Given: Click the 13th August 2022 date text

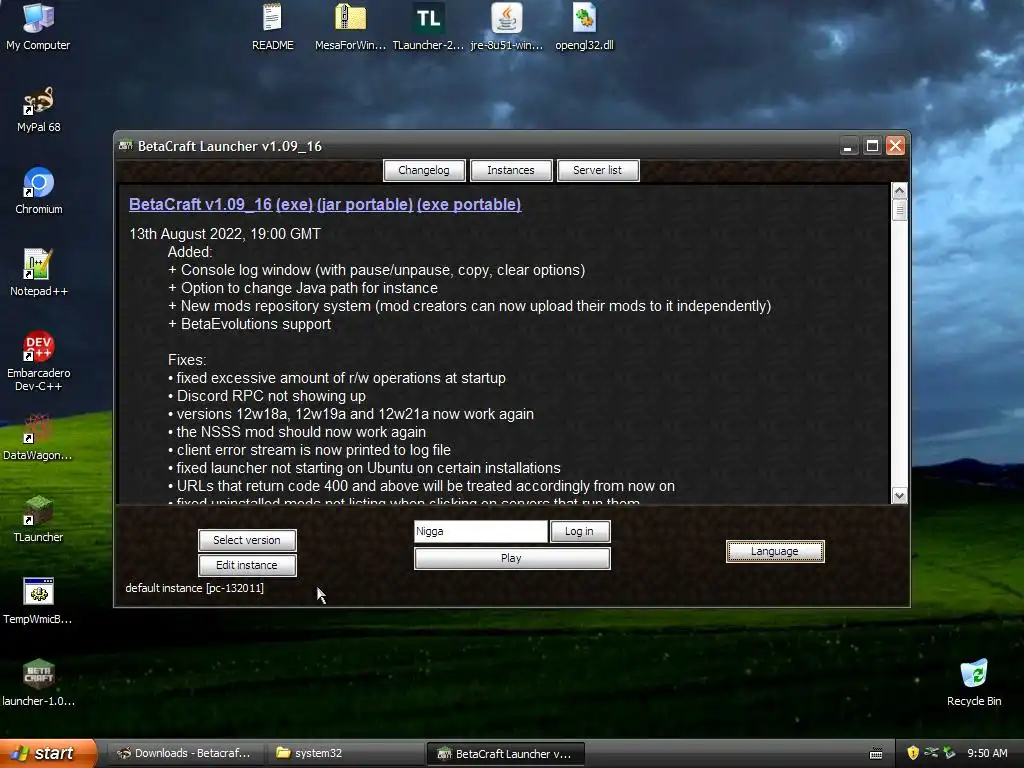Looking at the screenshot, I should 225,234.
